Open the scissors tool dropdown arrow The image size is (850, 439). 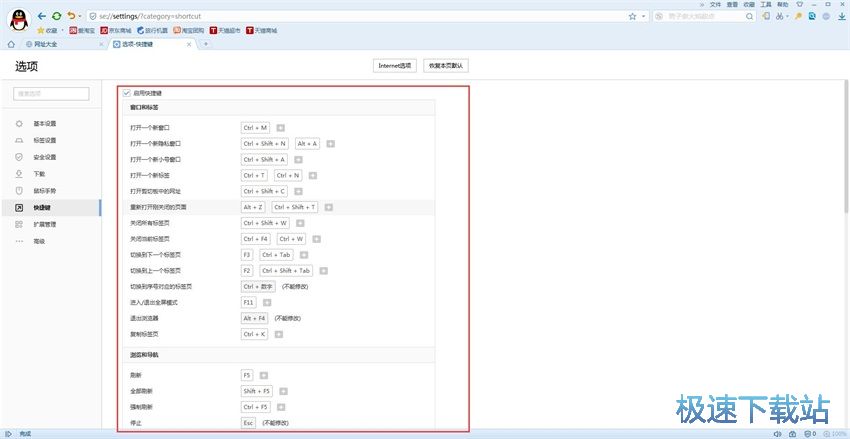click(x=787, y=17)
